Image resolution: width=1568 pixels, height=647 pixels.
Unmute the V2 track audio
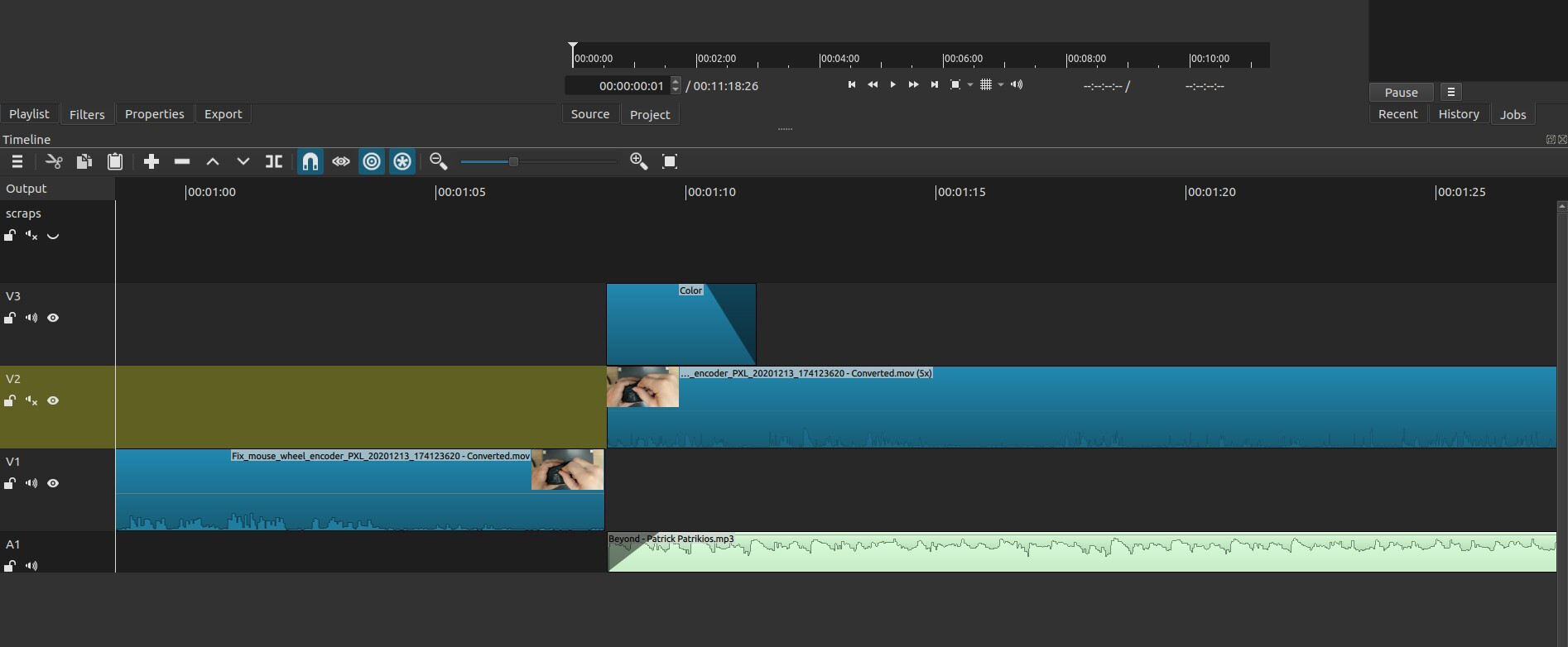(31, 400)
